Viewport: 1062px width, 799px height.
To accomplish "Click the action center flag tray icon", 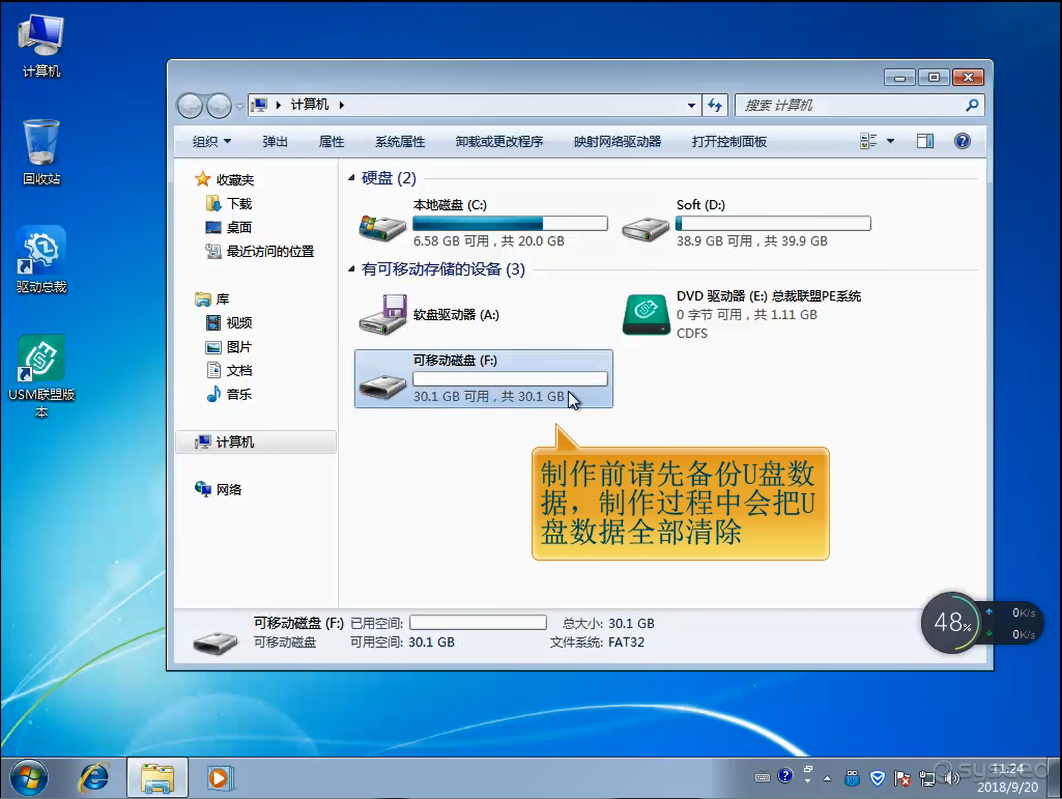I will pos(901,779).
